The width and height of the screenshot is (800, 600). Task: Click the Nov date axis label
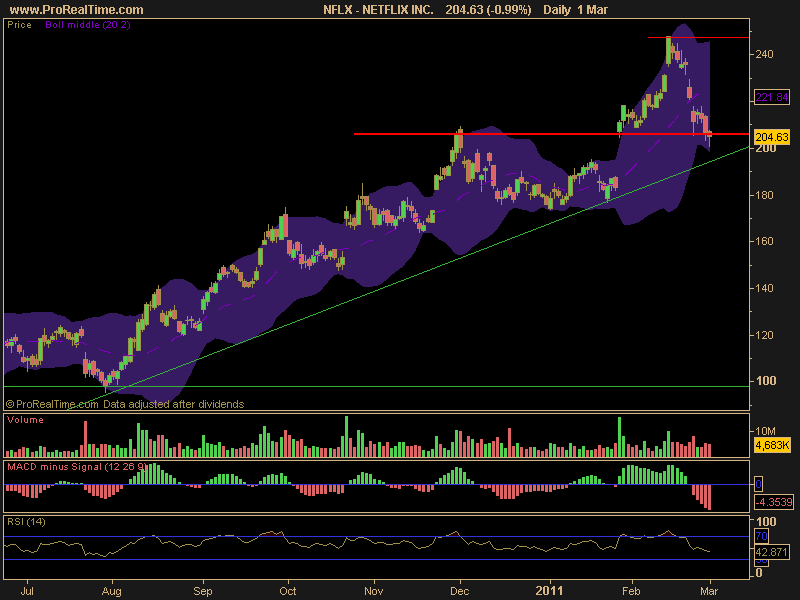pyautogui.click(x=373, y=591)
